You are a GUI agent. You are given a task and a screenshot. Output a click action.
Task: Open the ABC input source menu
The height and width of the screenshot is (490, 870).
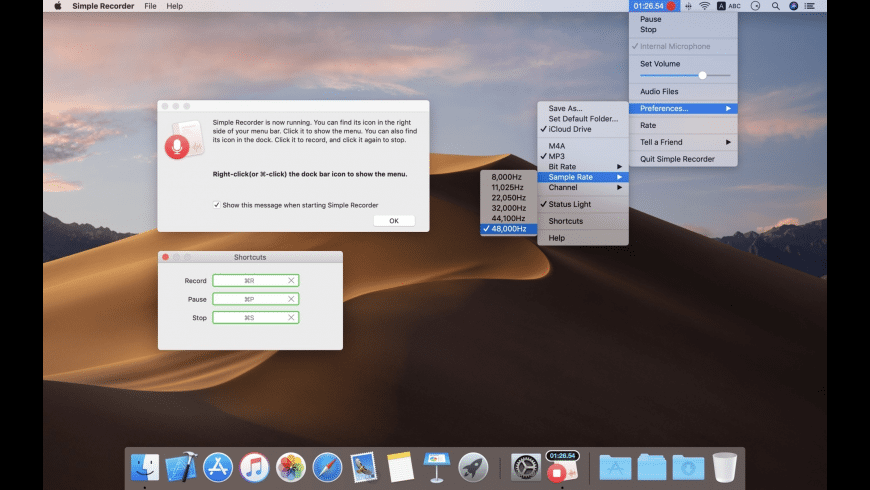(729, 6)
